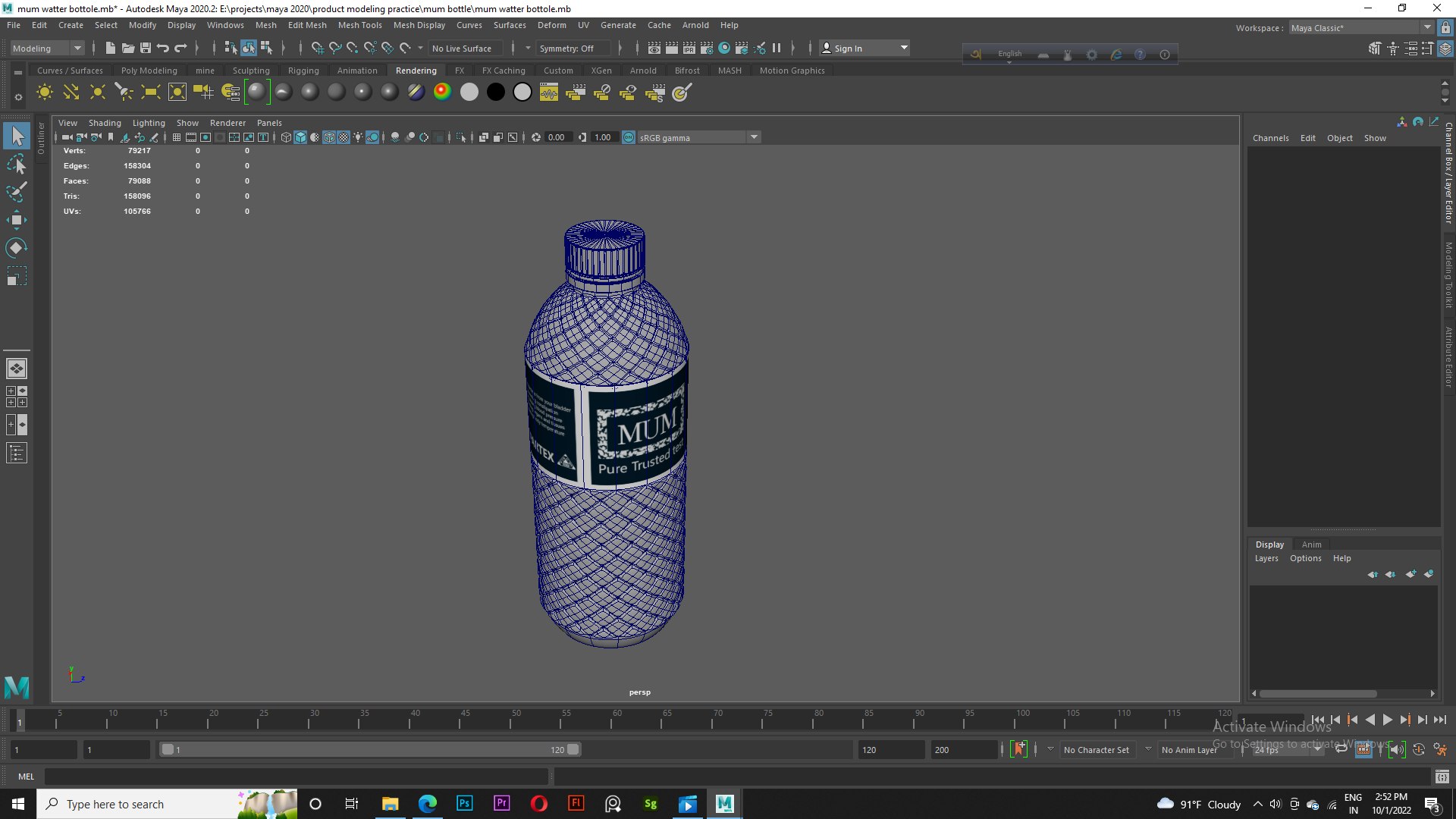This screenshot has height=819, width=1456.
Task: Open Photoshop from the Windows taskbar
Action: tap(464, 804)
